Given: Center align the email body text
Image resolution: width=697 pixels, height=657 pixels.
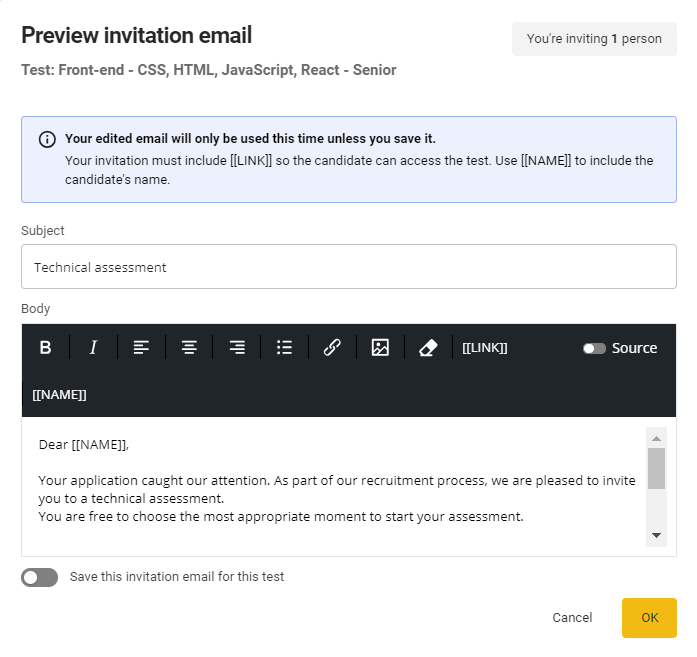Looking at the screenshot, I should pyautogui.click(x=189, y=348).
